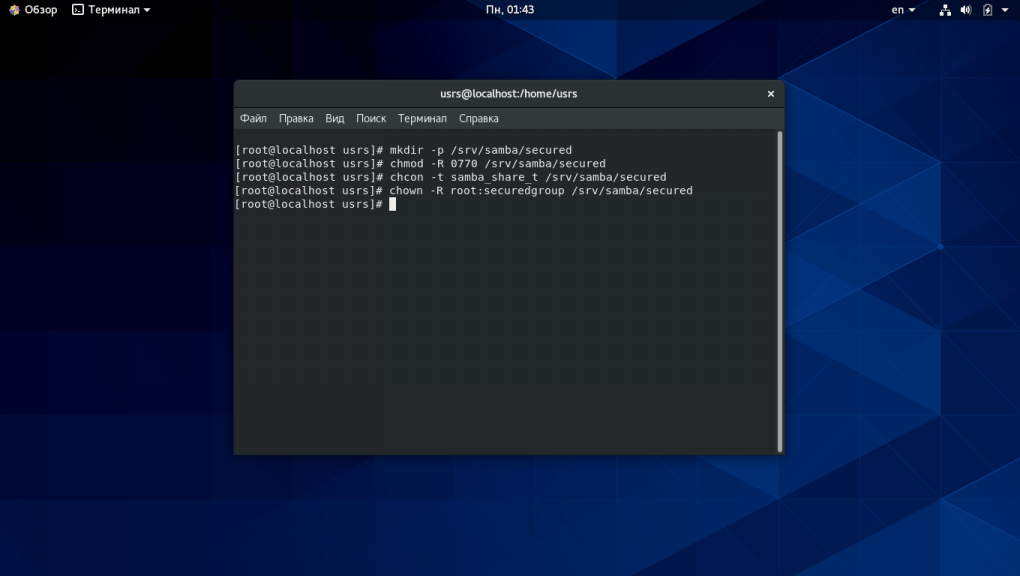Open the Поиск menu
The height and width of the screenshot is (576, 1020).
[371, 118]
